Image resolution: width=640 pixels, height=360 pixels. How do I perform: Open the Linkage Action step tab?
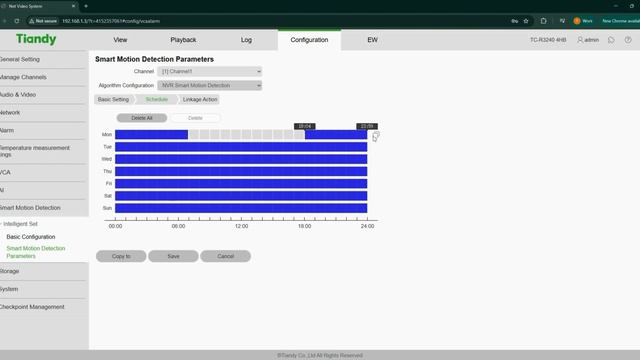(x=200, y=99)
